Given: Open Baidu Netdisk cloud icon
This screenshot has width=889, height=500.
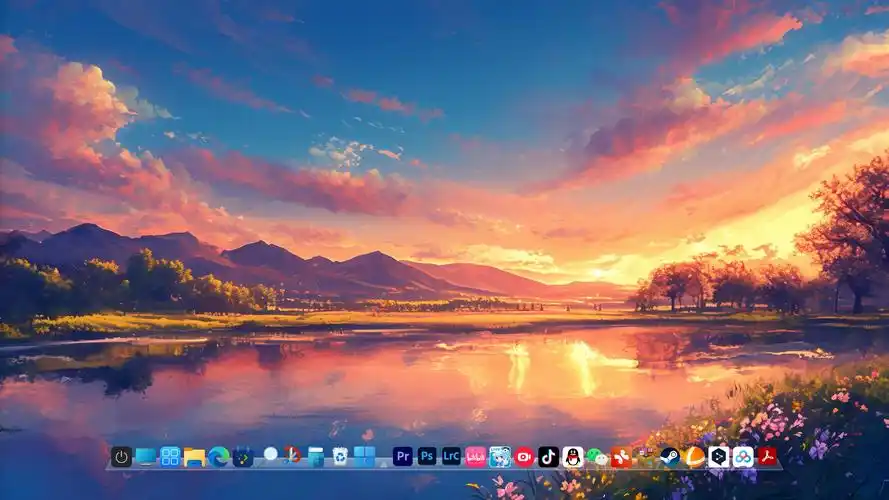Looking at the screenshot, I should tap(743, 457).
